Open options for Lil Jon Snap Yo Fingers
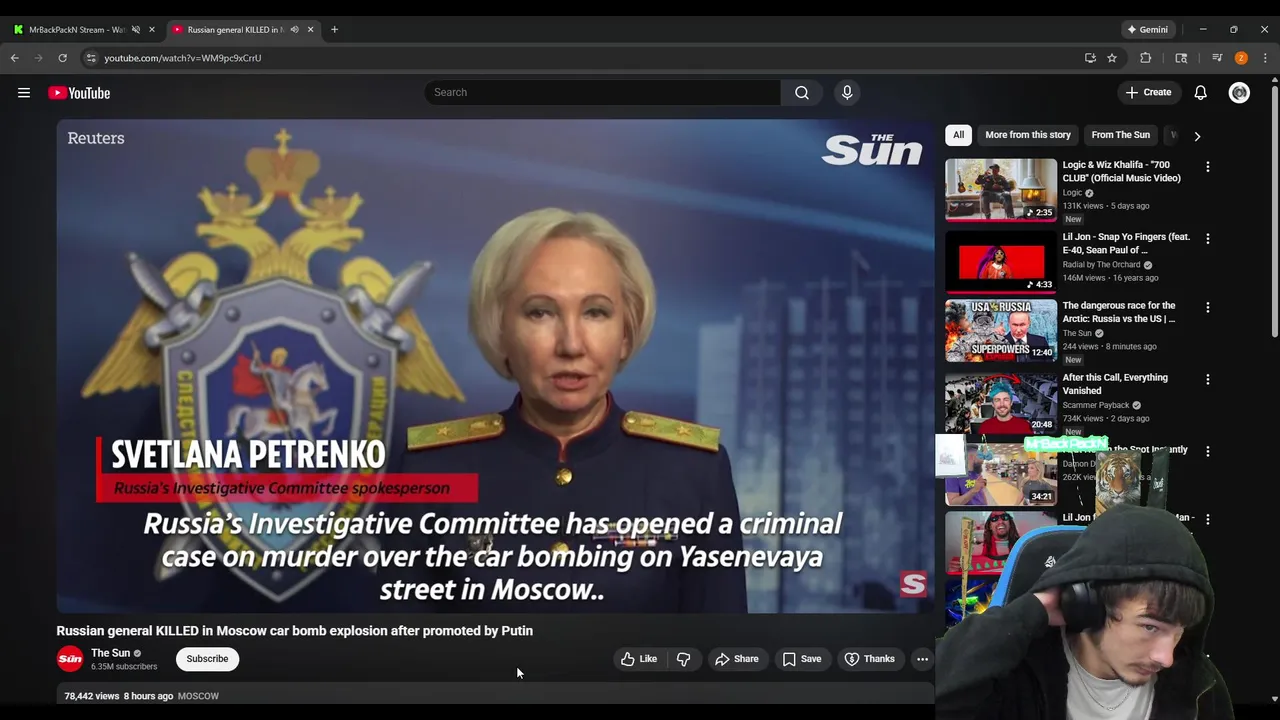The height and width of the screenshot is (720, 1280). pyautogui.click(x=1207, y=239)
